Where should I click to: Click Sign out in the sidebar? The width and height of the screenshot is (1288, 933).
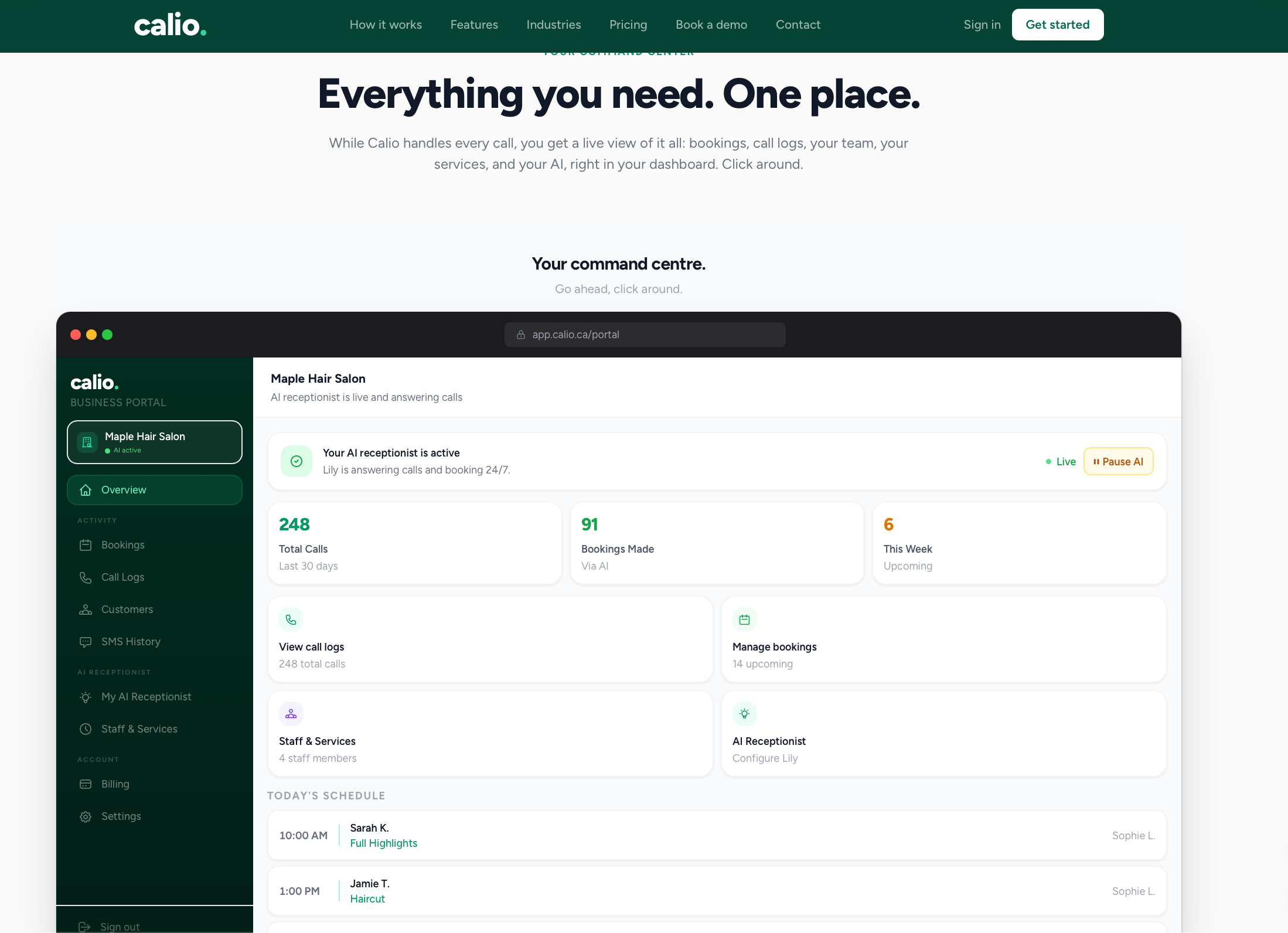120,926
